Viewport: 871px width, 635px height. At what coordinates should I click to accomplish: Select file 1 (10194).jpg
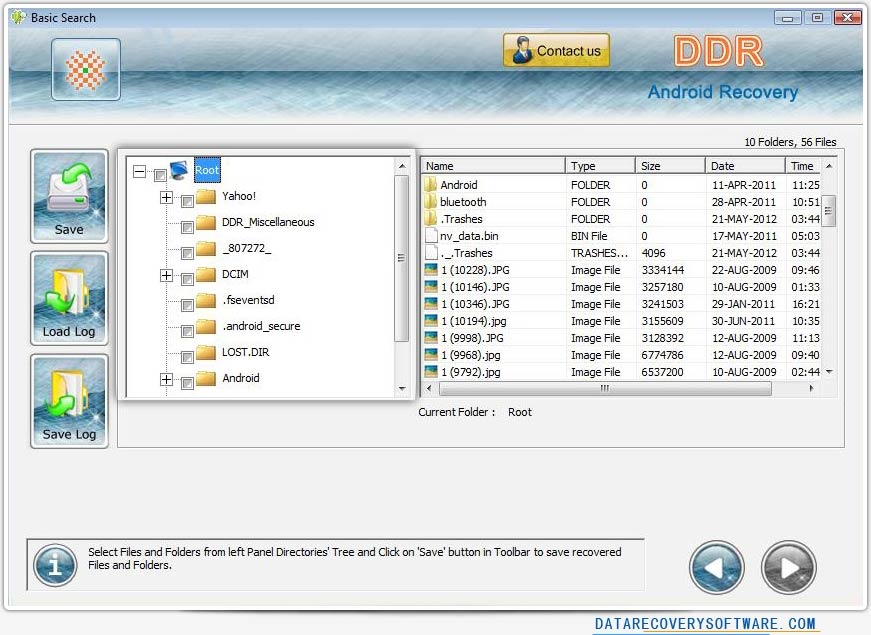(621, 321)
